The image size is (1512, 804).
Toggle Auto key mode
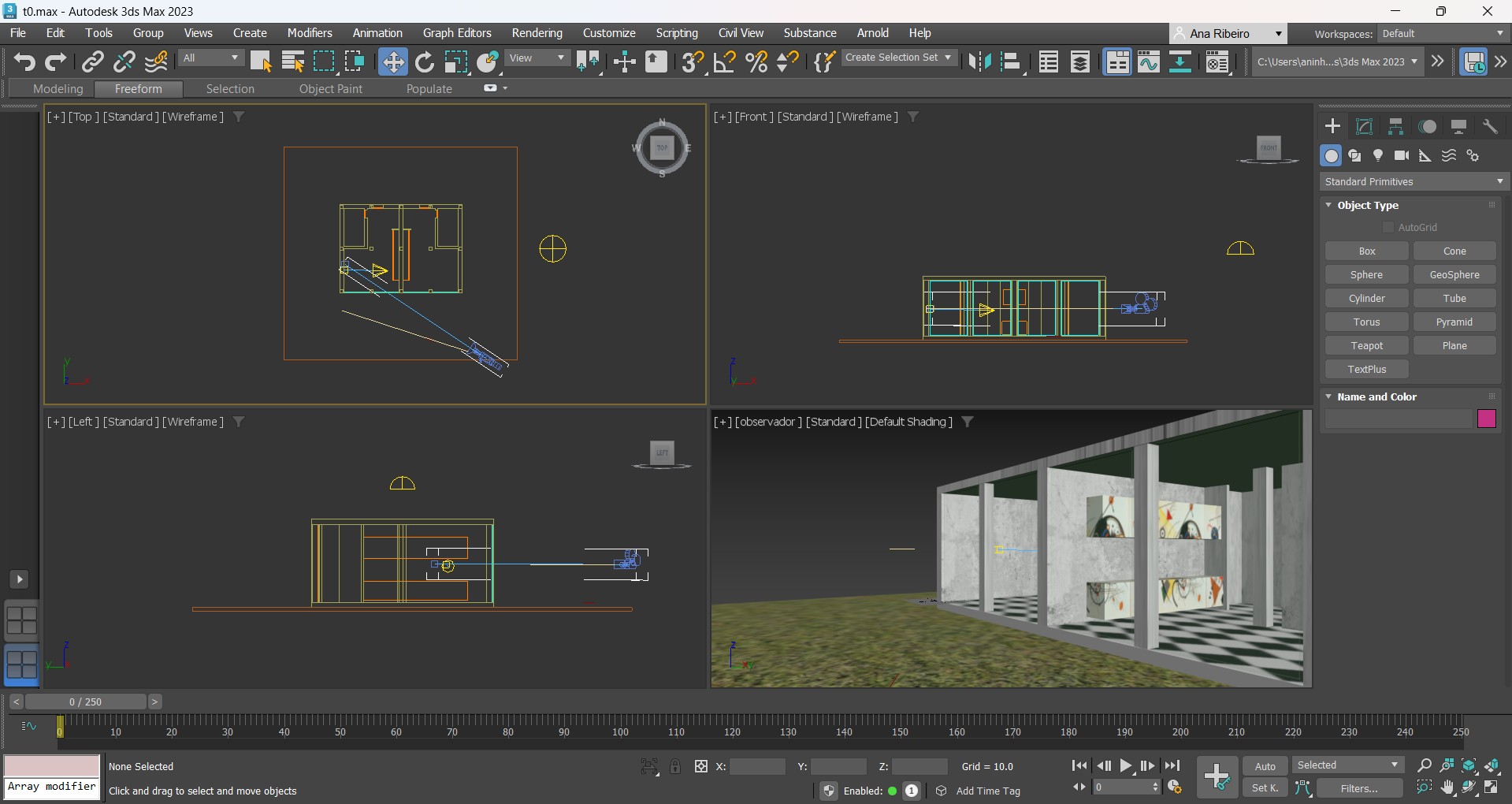point(1265,766)
